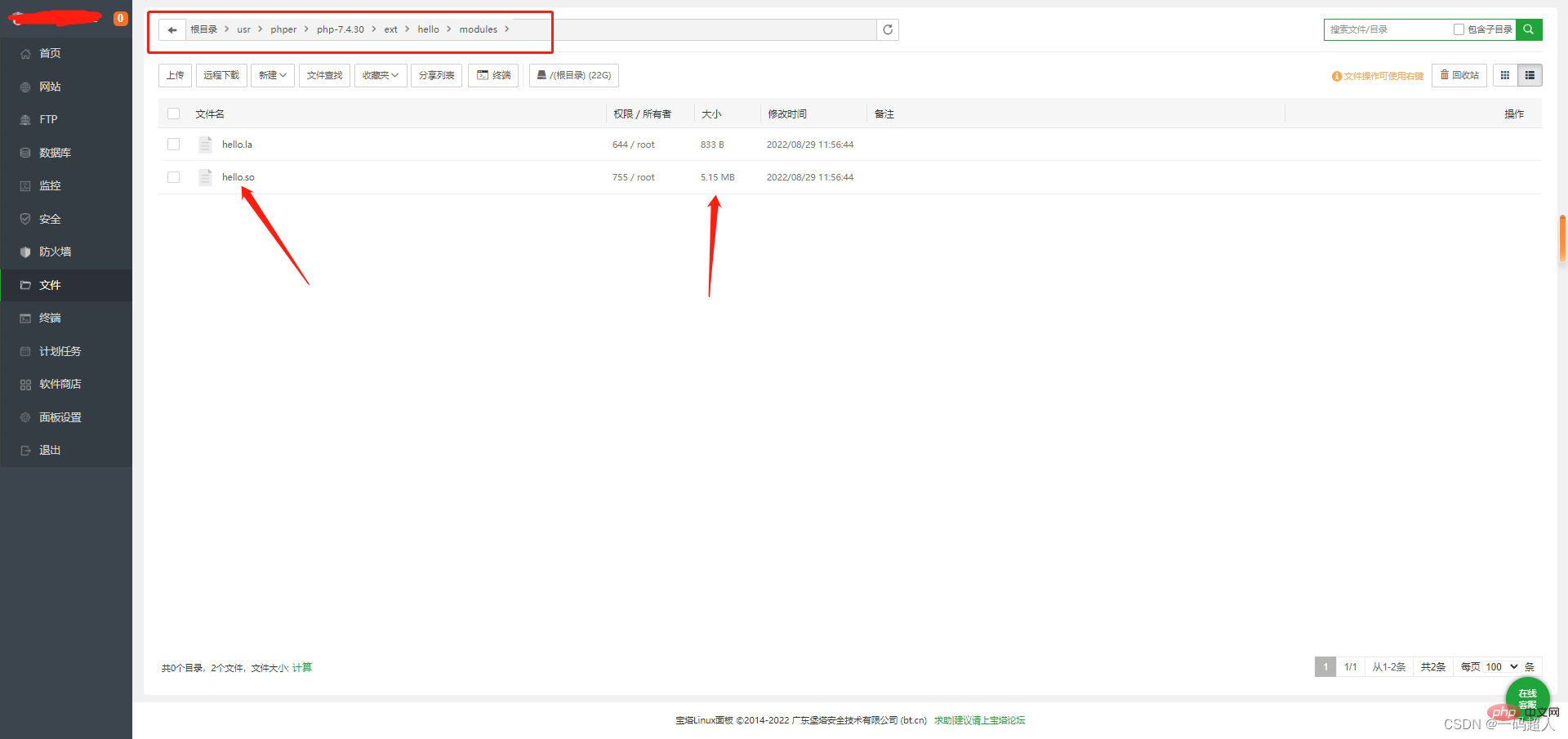Viewport: 1568px width, 739px height.
Task: Sort by 修改时间 modified time header
Action: pyautogui.click(x=787, y=114)
